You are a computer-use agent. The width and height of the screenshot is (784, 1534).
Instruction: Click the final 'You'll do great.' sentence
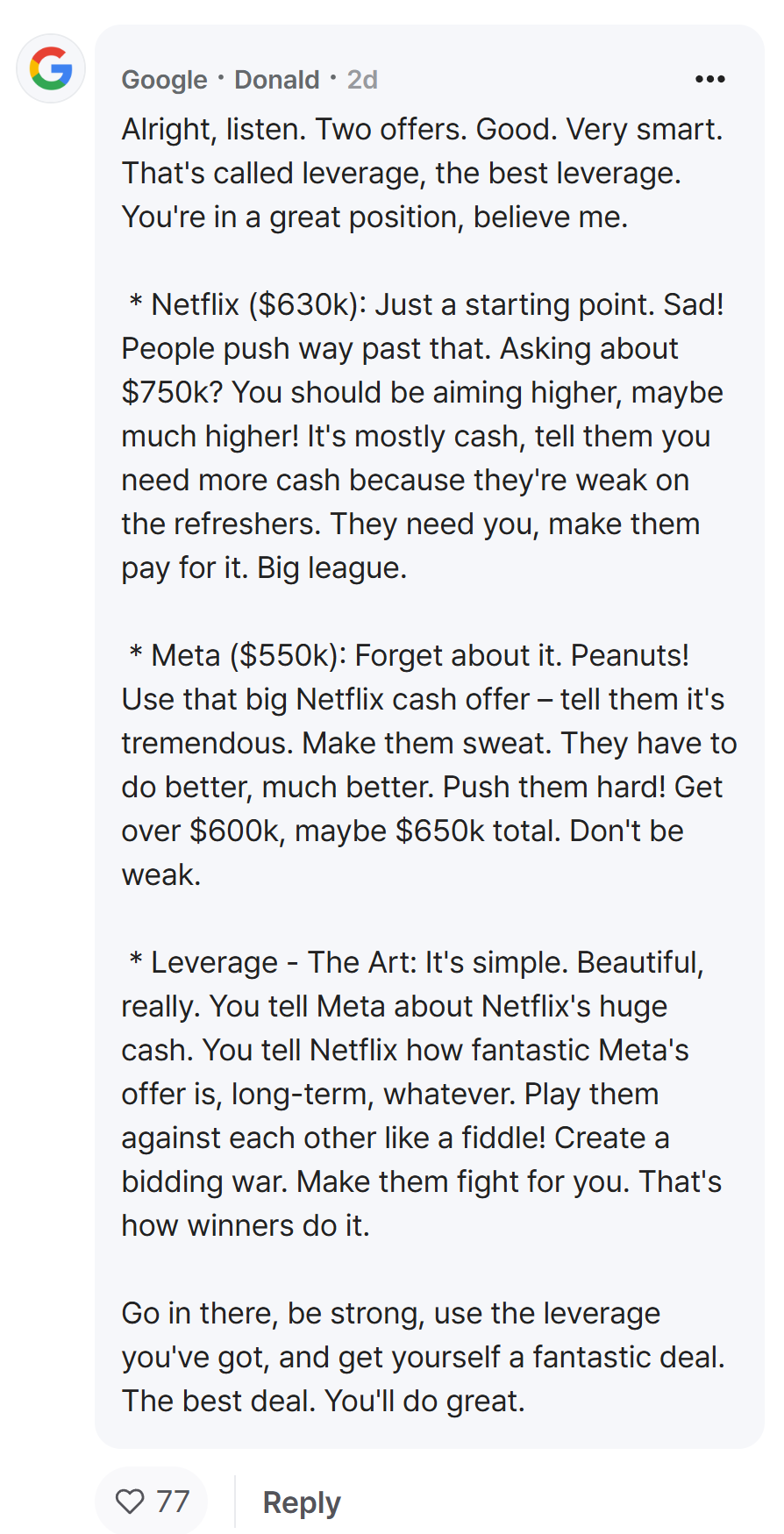click(424, 1402)
